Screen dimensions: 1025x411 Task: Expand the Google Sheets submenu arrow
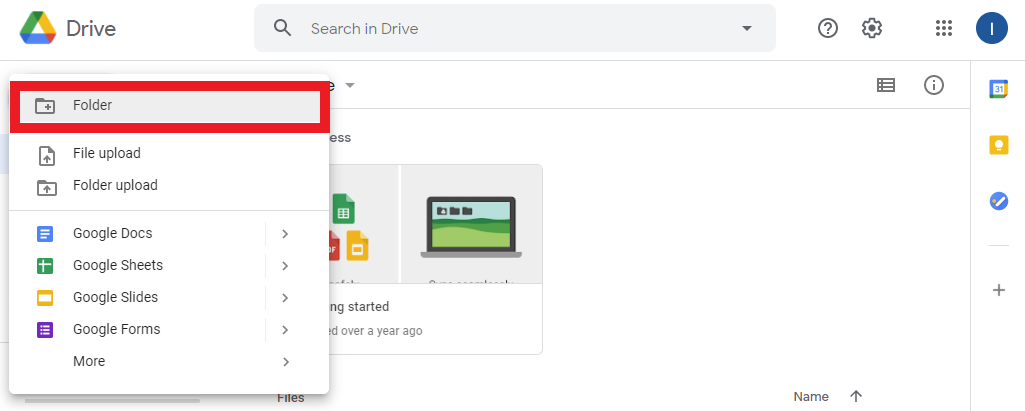(x=285, y=266)
